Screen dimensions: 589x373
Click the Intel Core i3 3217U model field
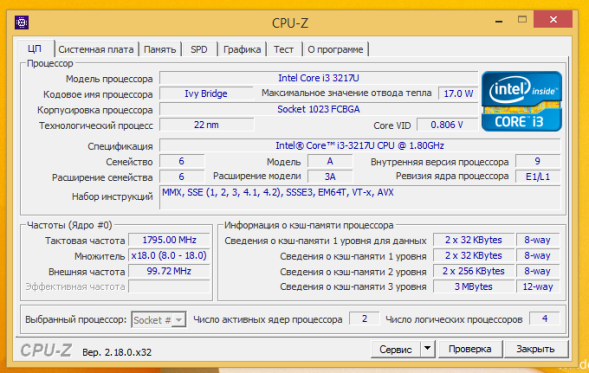point(319,78)
